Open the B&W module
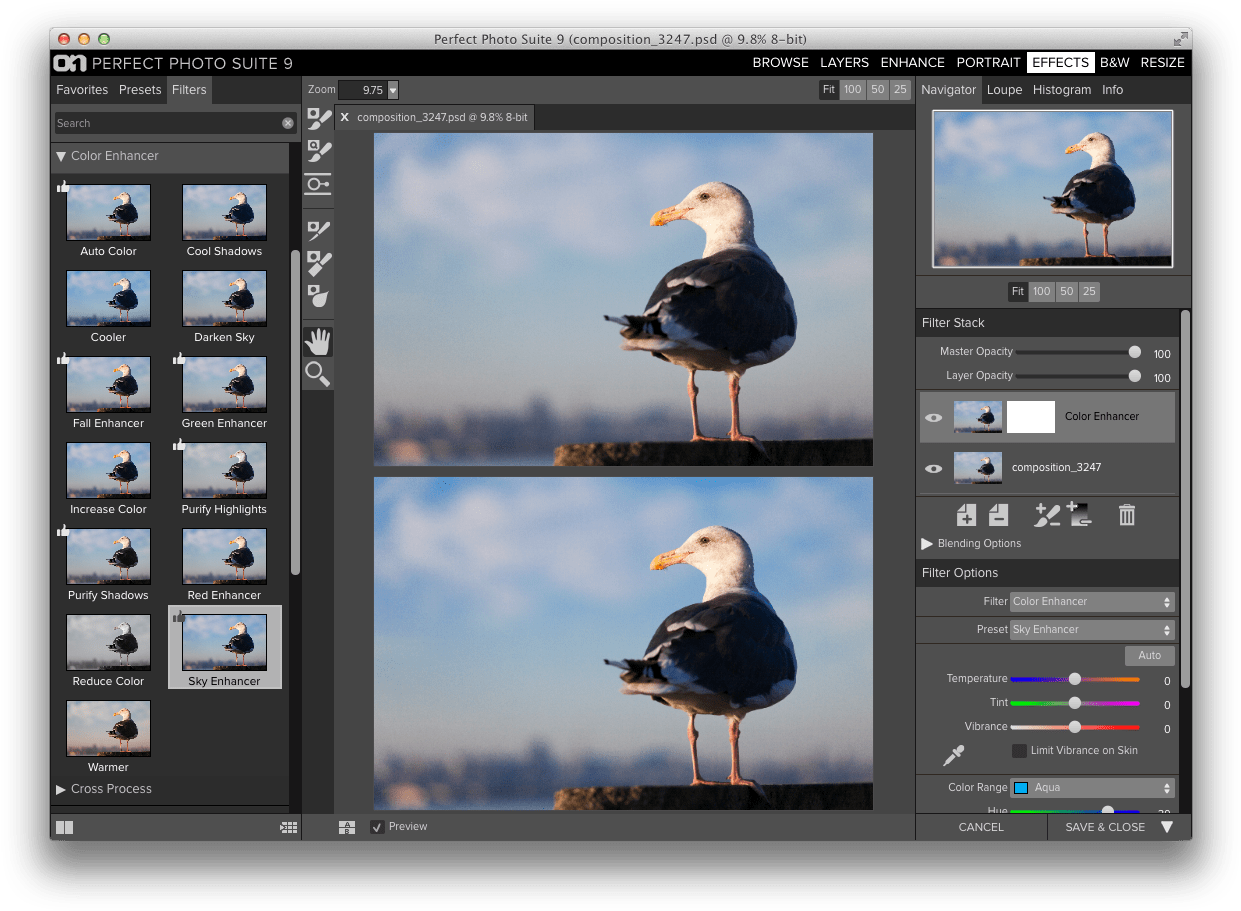 coord(1114,62)
